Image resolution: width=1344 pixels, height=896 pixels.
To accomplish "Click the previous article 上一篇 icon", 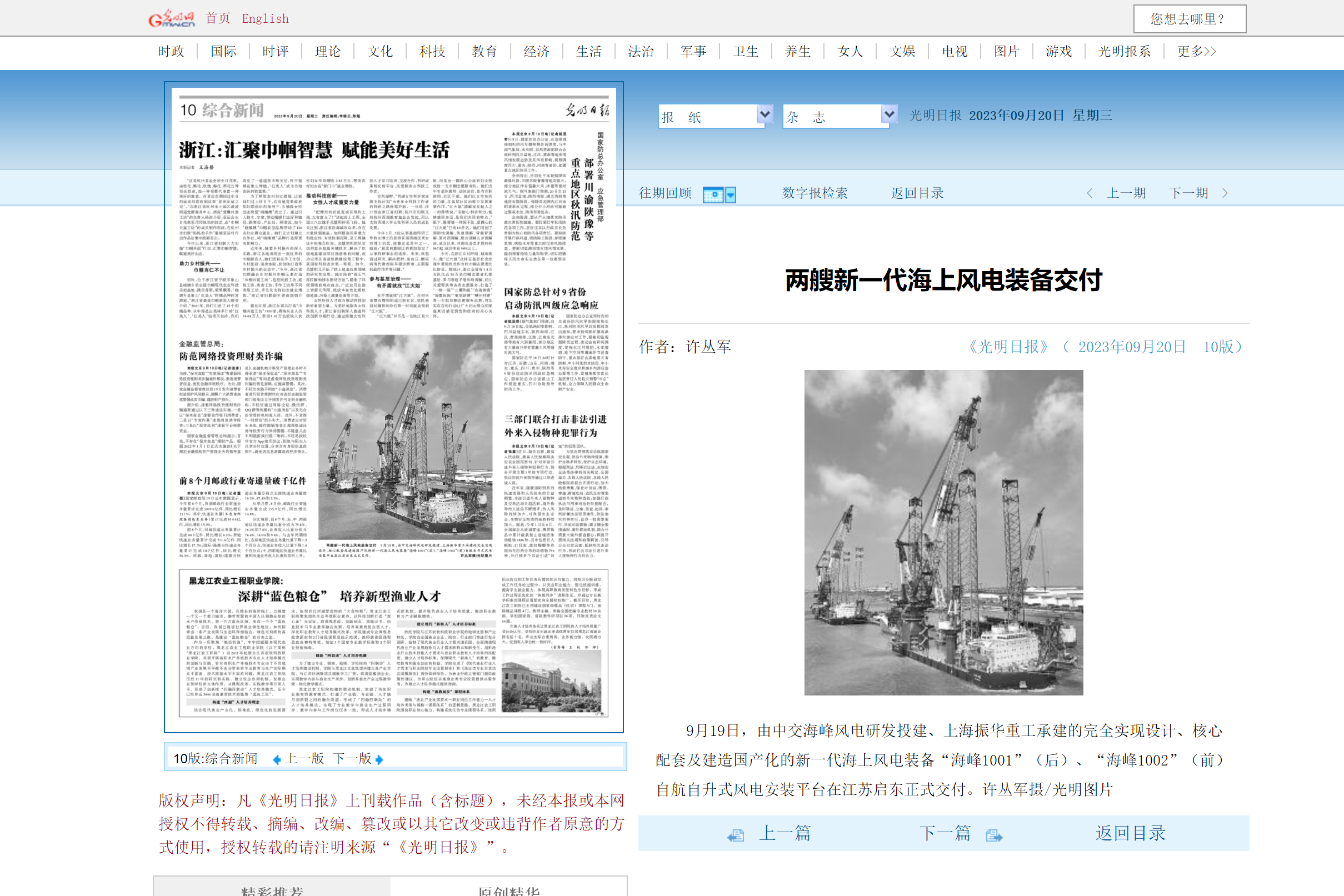I will click(736, 835).
